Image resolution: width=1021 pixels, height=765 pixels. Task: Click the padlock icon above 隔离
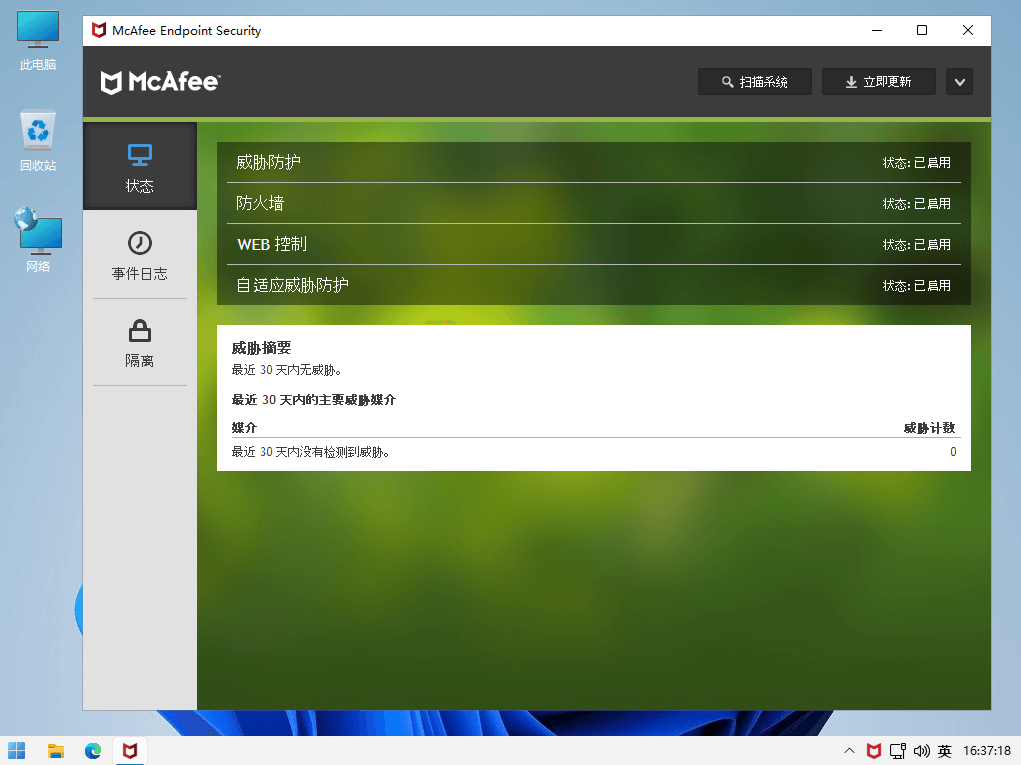pos(140,331)
